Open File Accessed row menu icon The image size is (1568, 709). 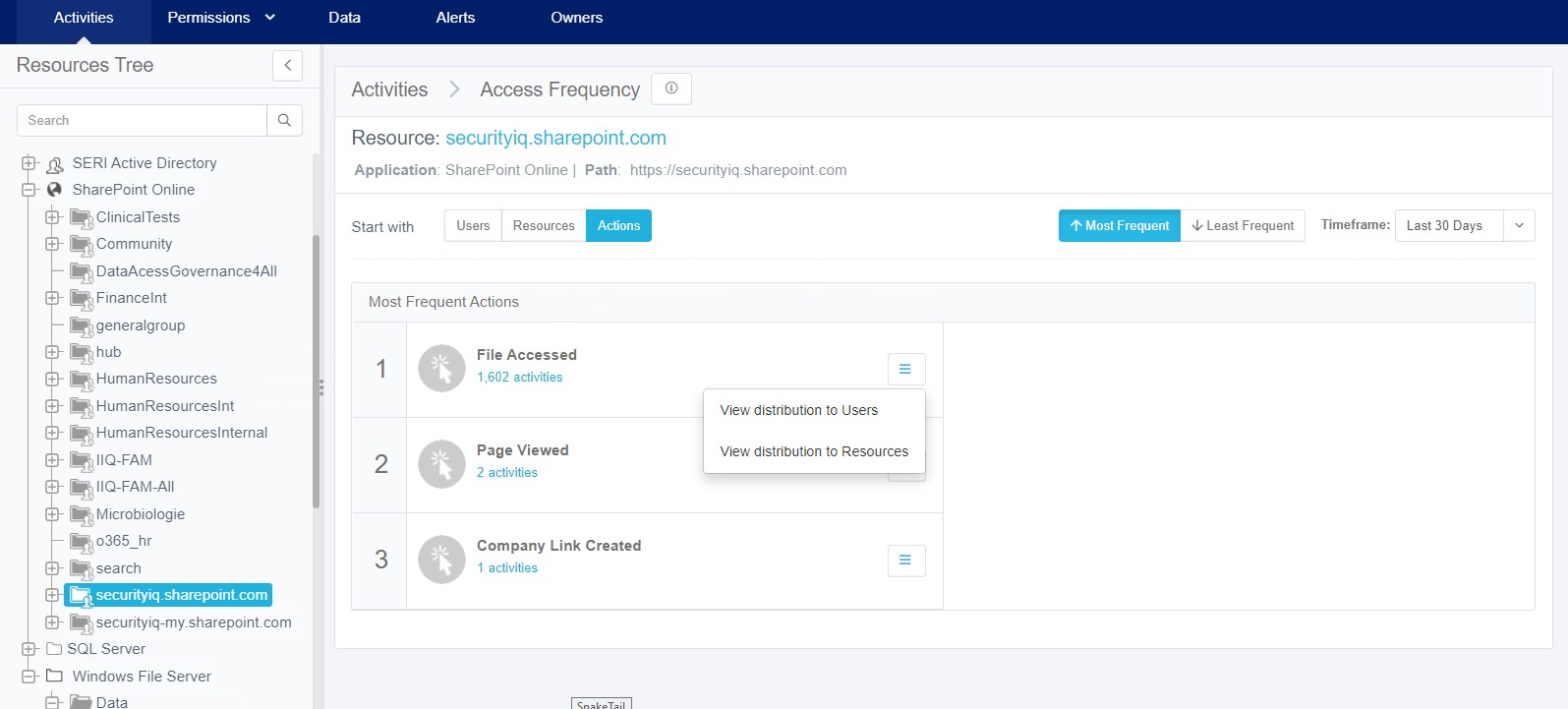coord(905,369)
